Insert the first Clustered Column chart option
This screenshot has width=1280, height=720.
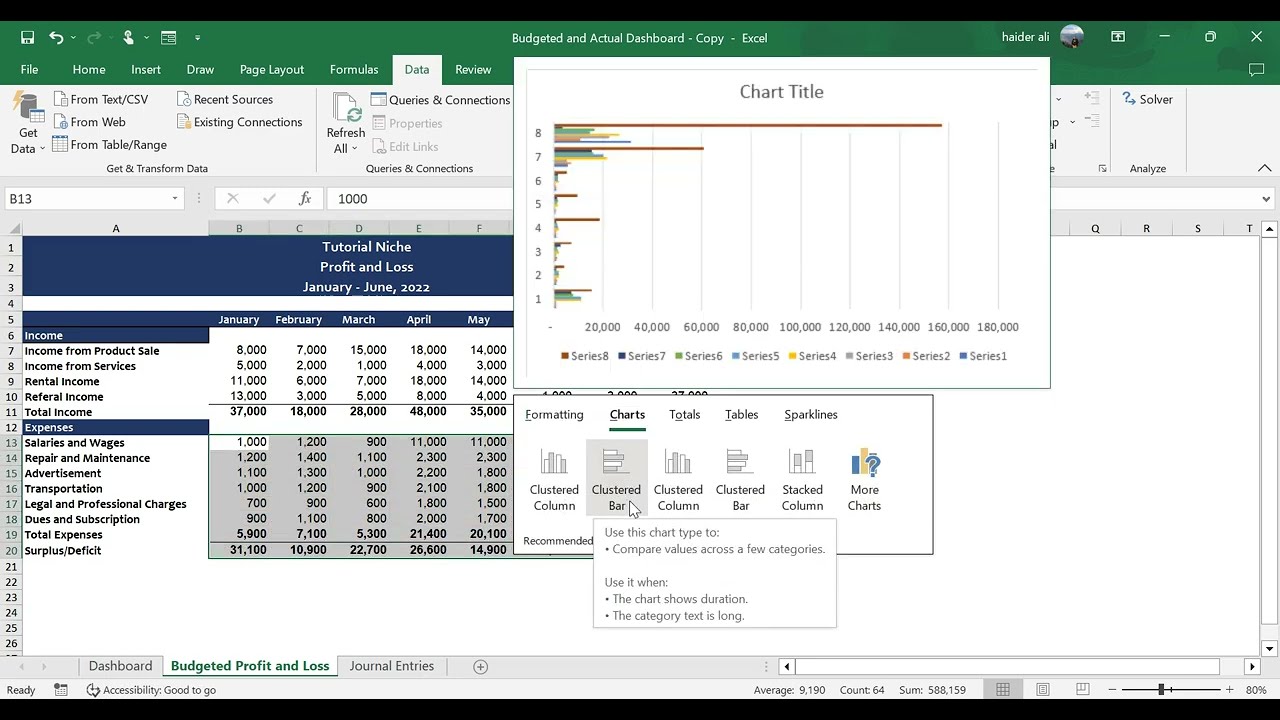pyautogui.click(x=554, y=480)
